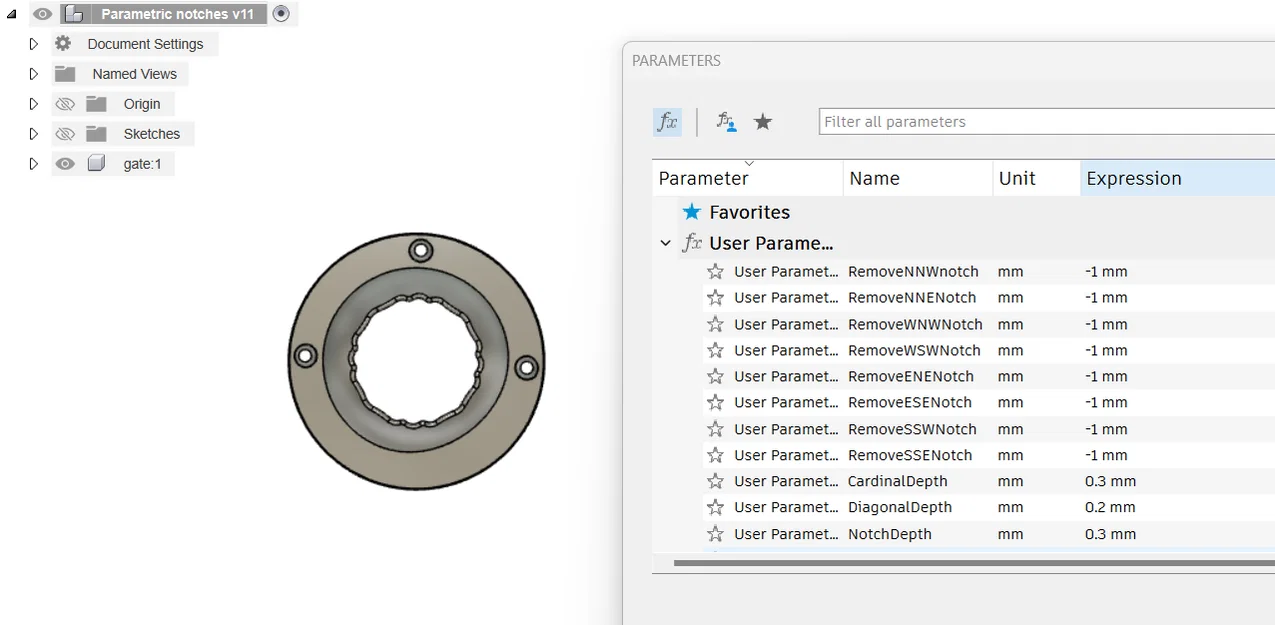Show the hidden Sketches folder
This screenshot has height=625, width=1275.
pos(65,134)
